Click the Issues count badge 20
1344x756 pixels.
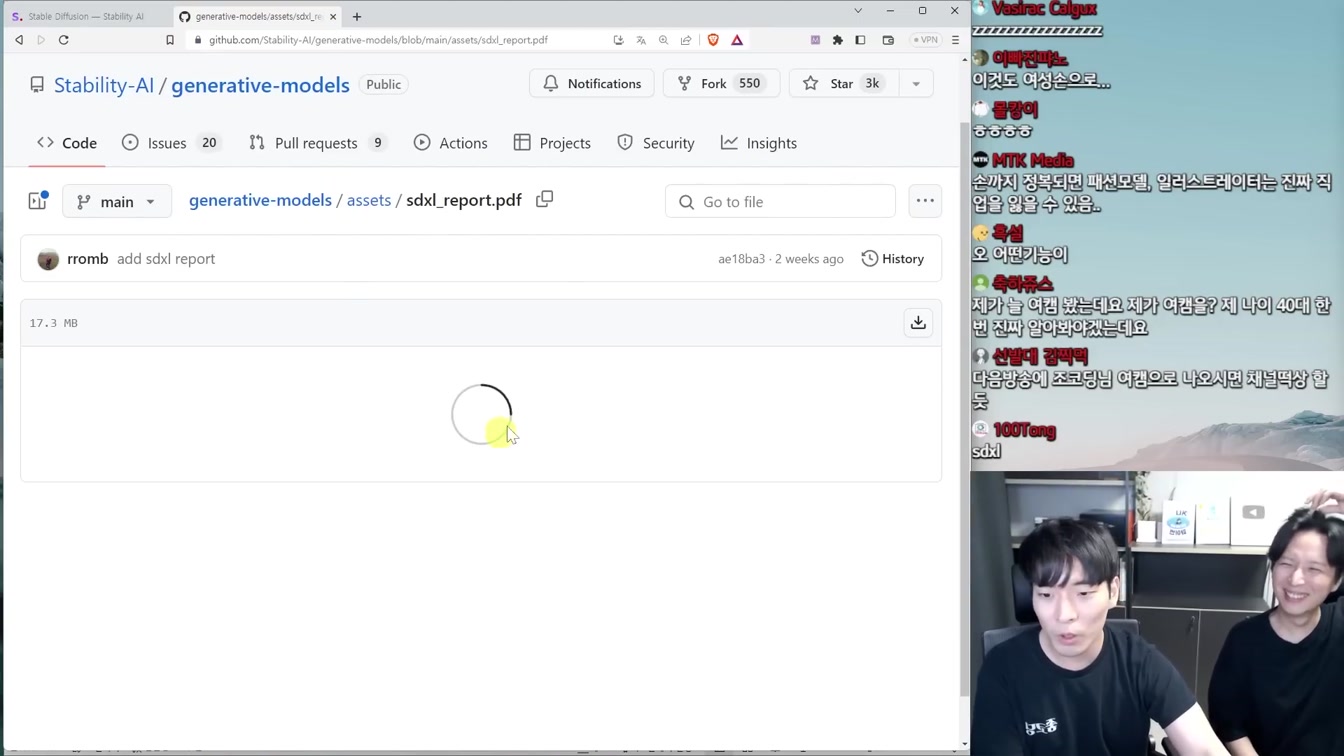click(209, 143)
